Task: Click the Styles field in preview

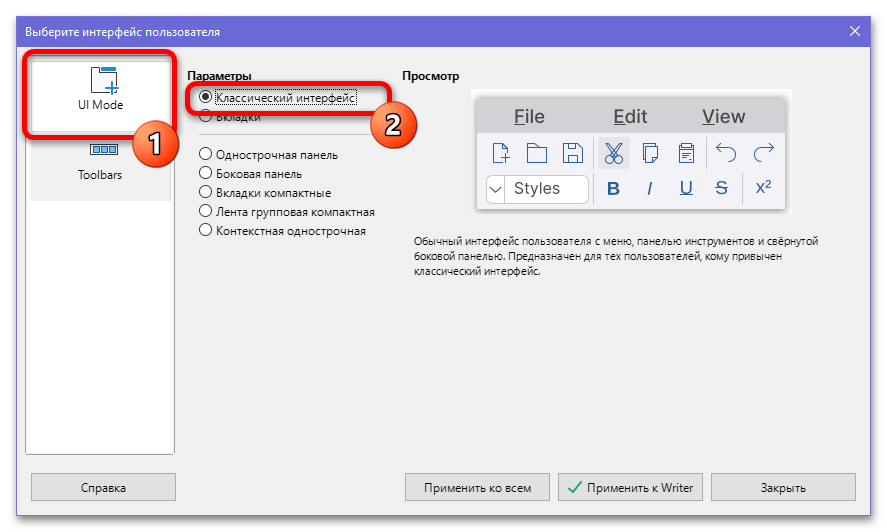Action: [546, 189]
